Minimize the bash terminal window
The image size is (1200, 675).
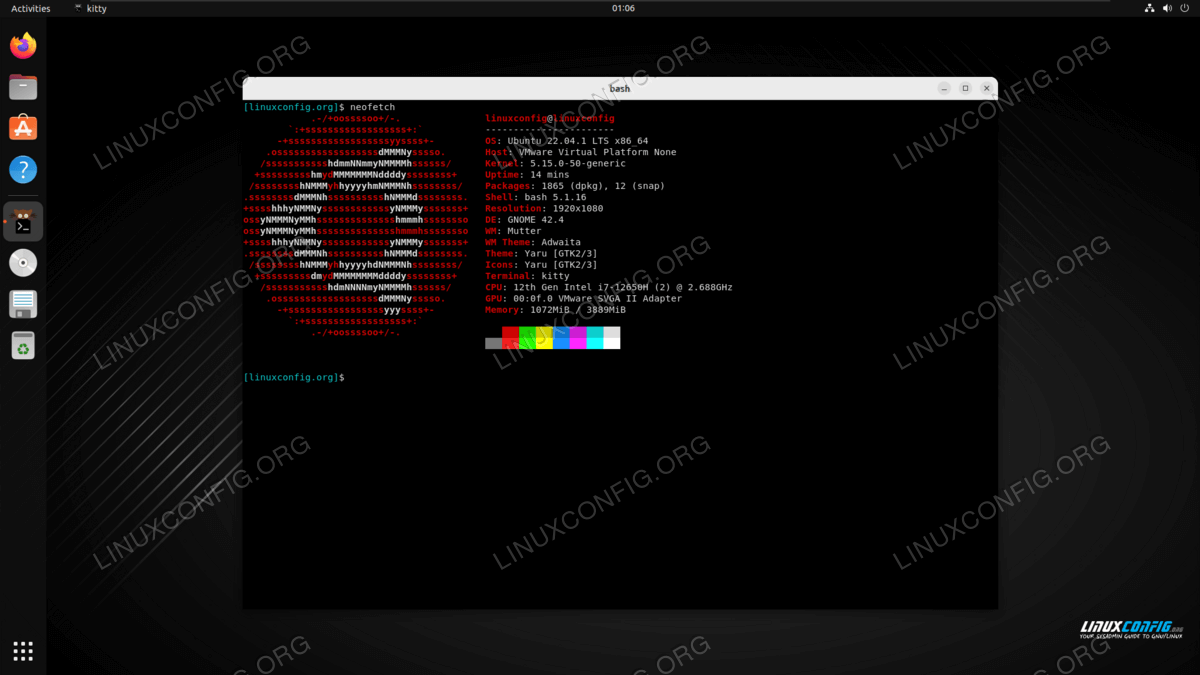(x=944, y=88)
